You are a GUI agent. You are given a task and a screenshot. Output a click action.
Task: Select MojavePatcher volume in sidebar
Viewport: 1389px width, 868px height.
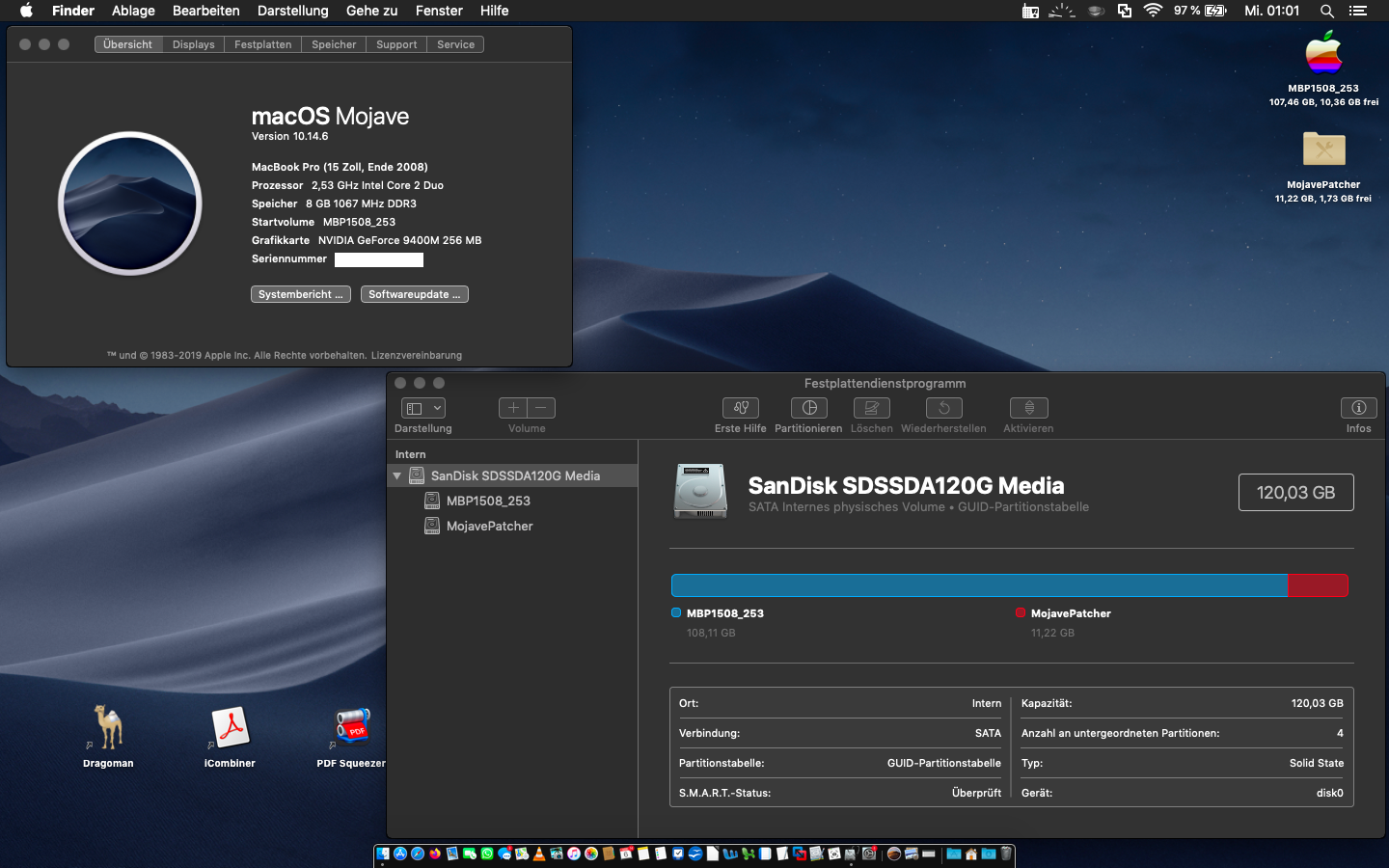tap(489, 526)
